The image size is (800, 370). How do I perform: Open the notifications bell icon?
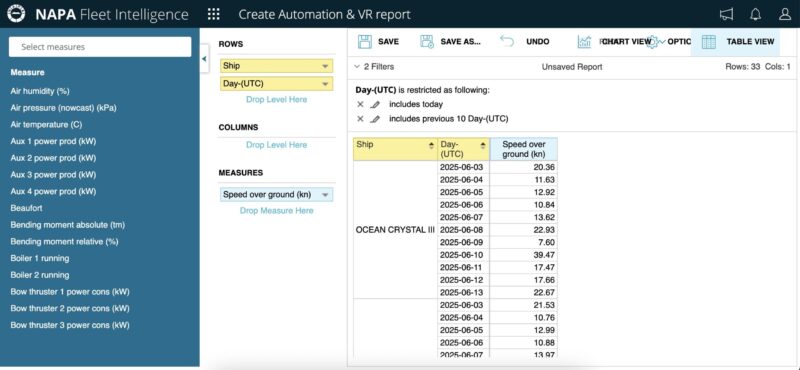pyautogui.click(x=756, y=14)
